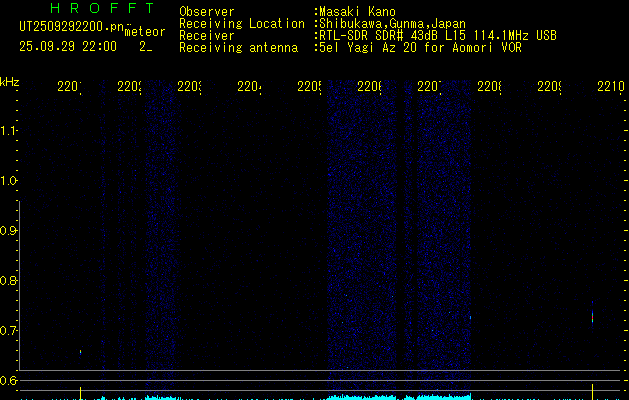Click the 0.8 kHz frequency tick label
Screen dimensions: 629x400
coord(8,280)
